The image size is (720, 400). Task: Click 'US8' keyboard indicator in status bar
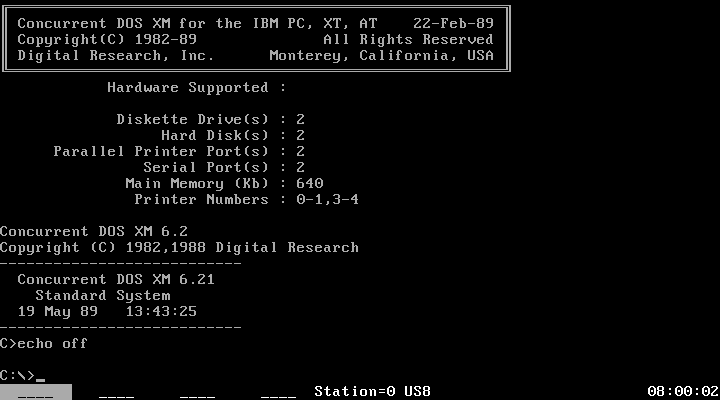[x=417, y=392]
